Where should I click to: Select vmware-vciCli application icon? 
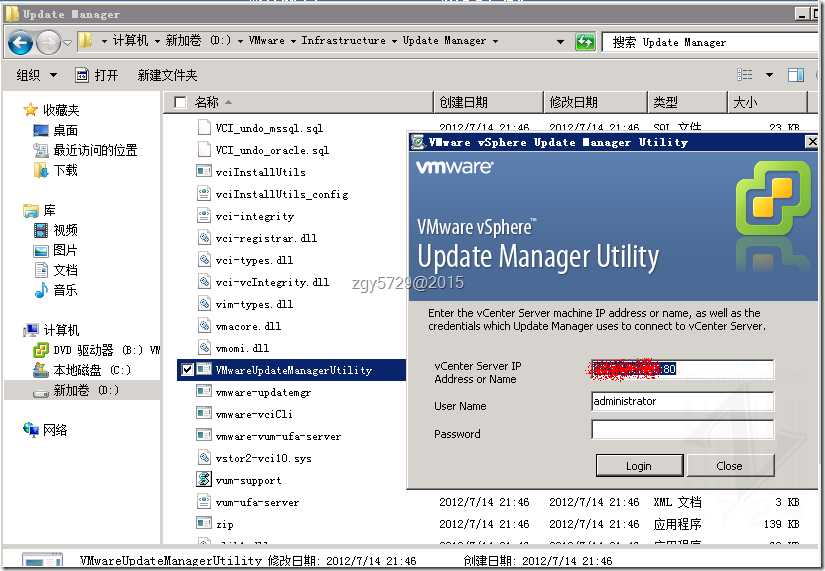[204, 414]
